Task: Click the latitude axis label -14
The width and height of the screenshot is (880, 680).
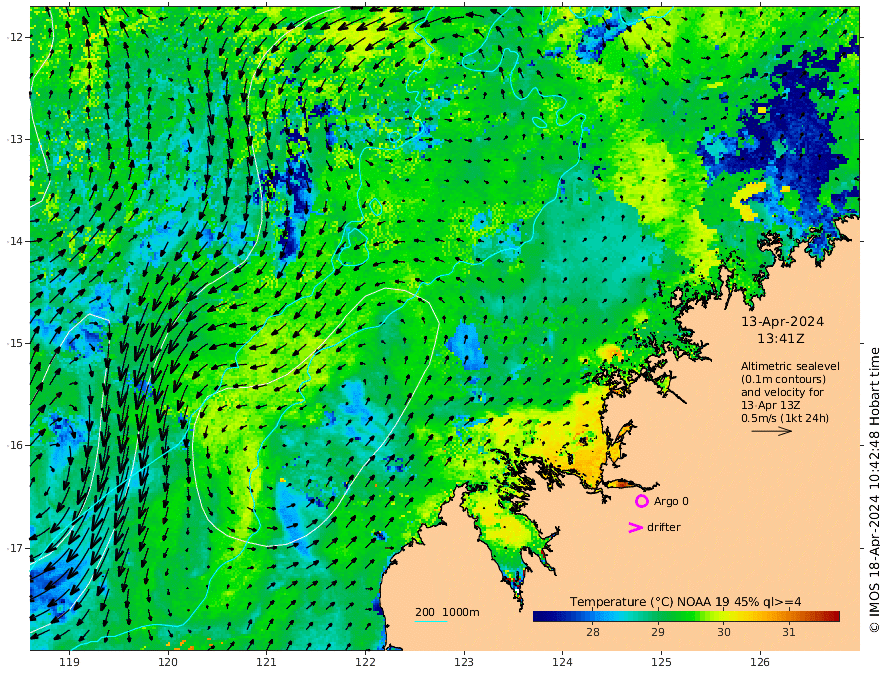Action: pos(15,241)
